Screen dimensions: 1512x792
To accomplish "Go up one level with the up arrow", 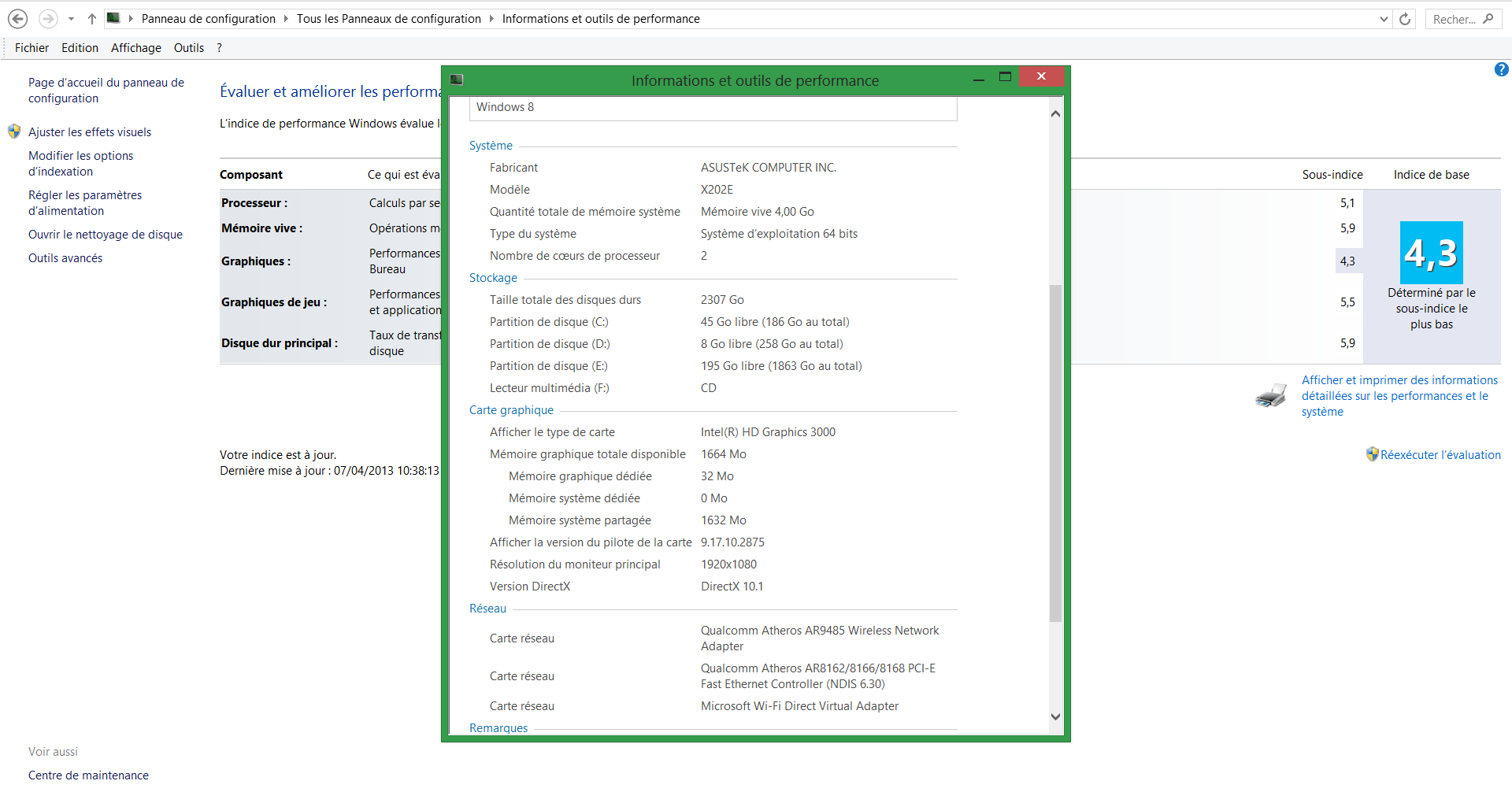I will (91, 19).
